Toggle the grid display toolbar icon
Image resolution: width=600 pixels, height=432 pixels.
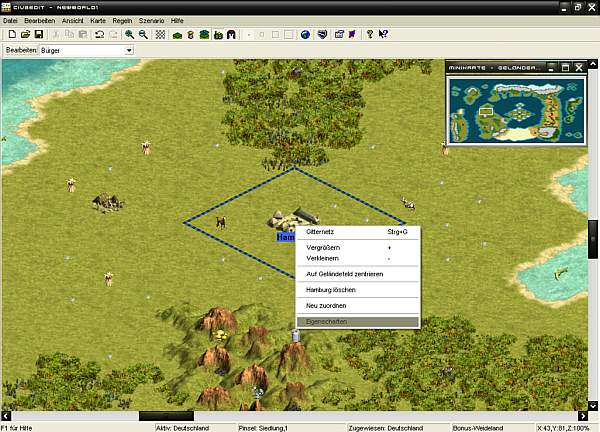point(160,34)
